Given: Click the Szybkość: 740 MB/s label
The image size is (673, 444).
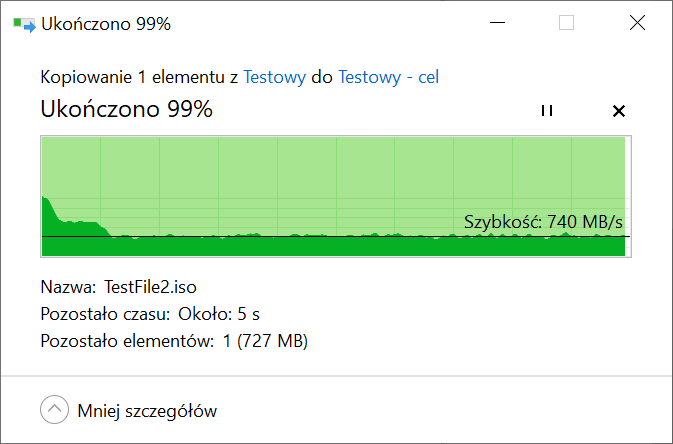Looking at the screenshot, I should point(543,222).
